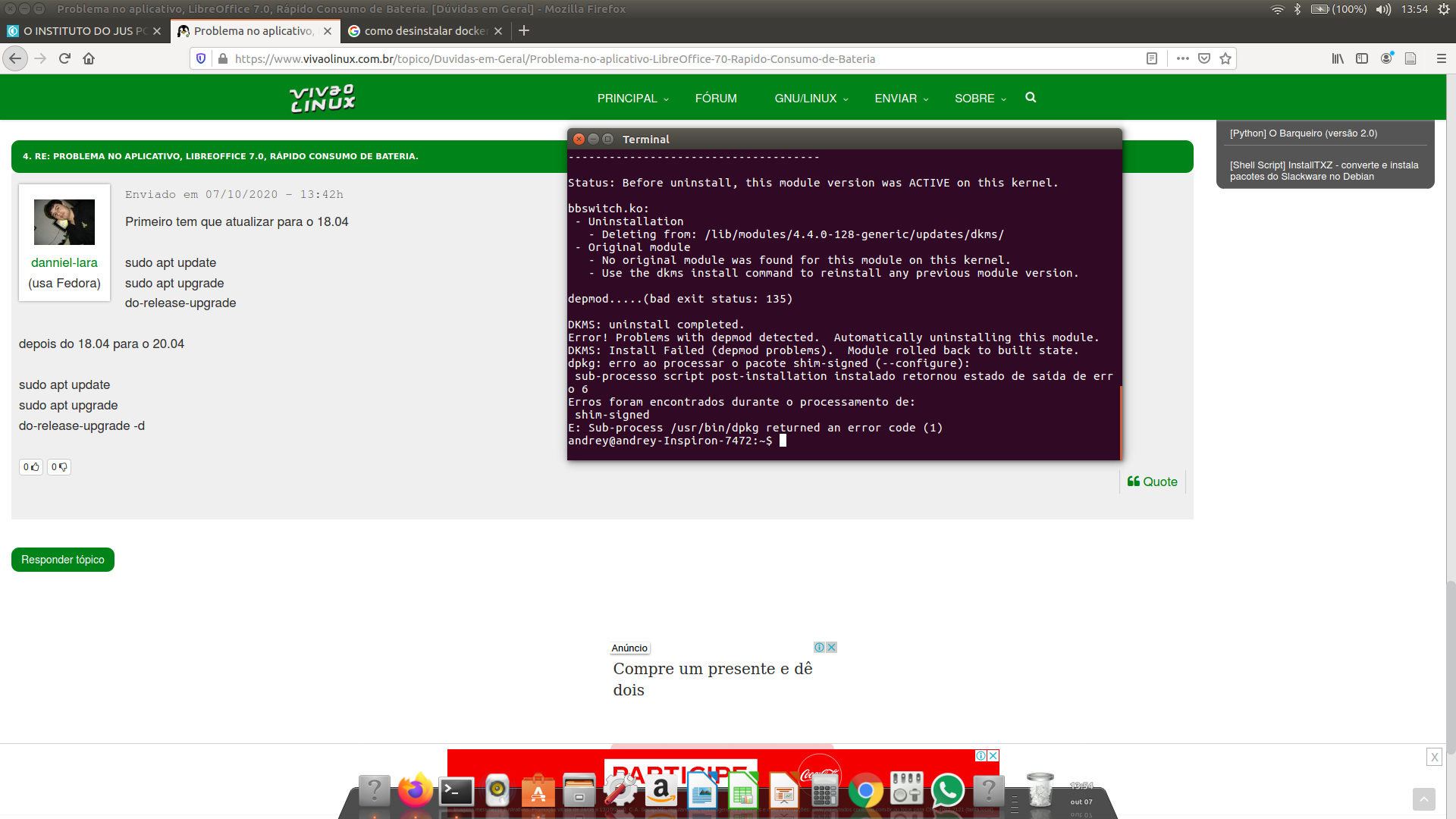Launch Google Chrome from the dock
This screenshot has width=1456, height=819.
point(866,791)
